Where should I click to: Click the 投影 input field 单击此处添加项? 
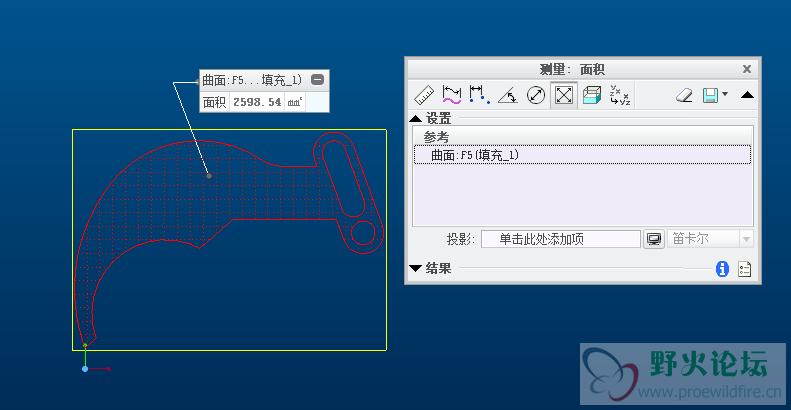561,239
